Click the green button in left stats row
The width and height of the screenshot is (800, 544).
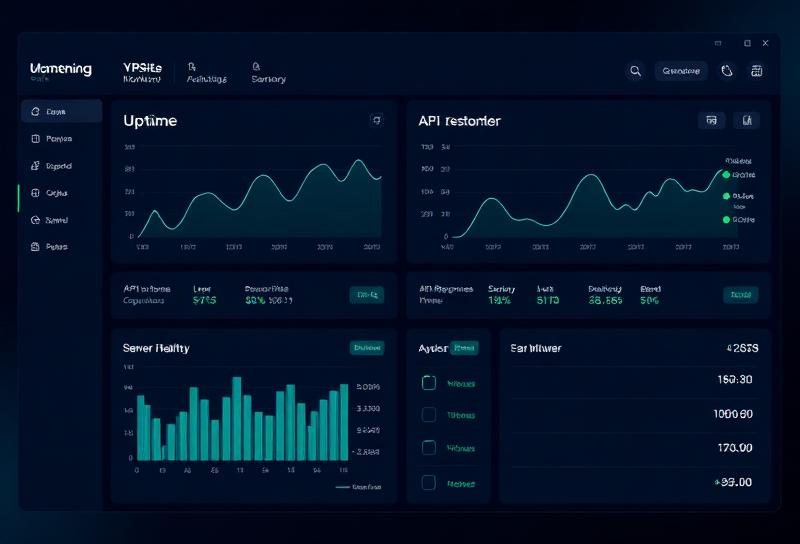pos(367,294)
